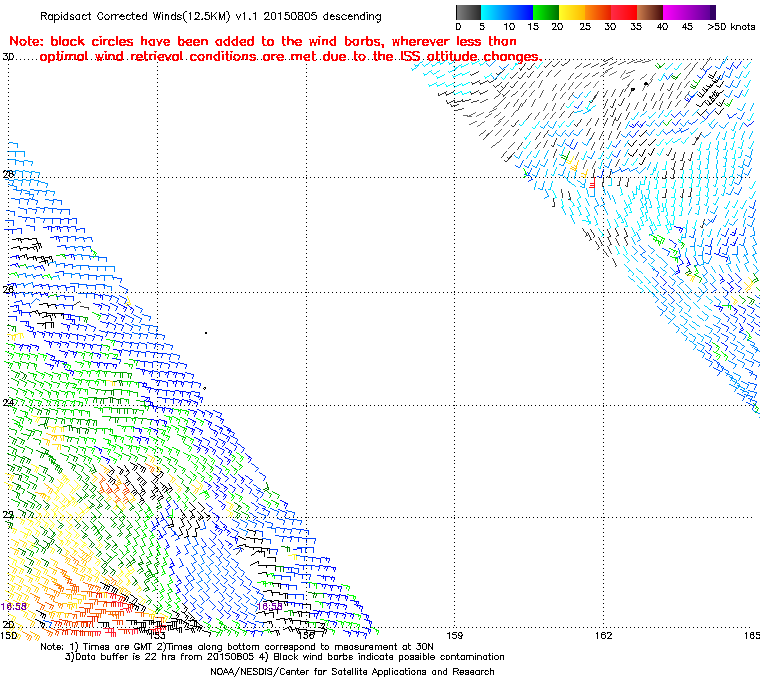
Task: Click the gray 0-5 knots legend segment
Action: [x=468, y=12]
